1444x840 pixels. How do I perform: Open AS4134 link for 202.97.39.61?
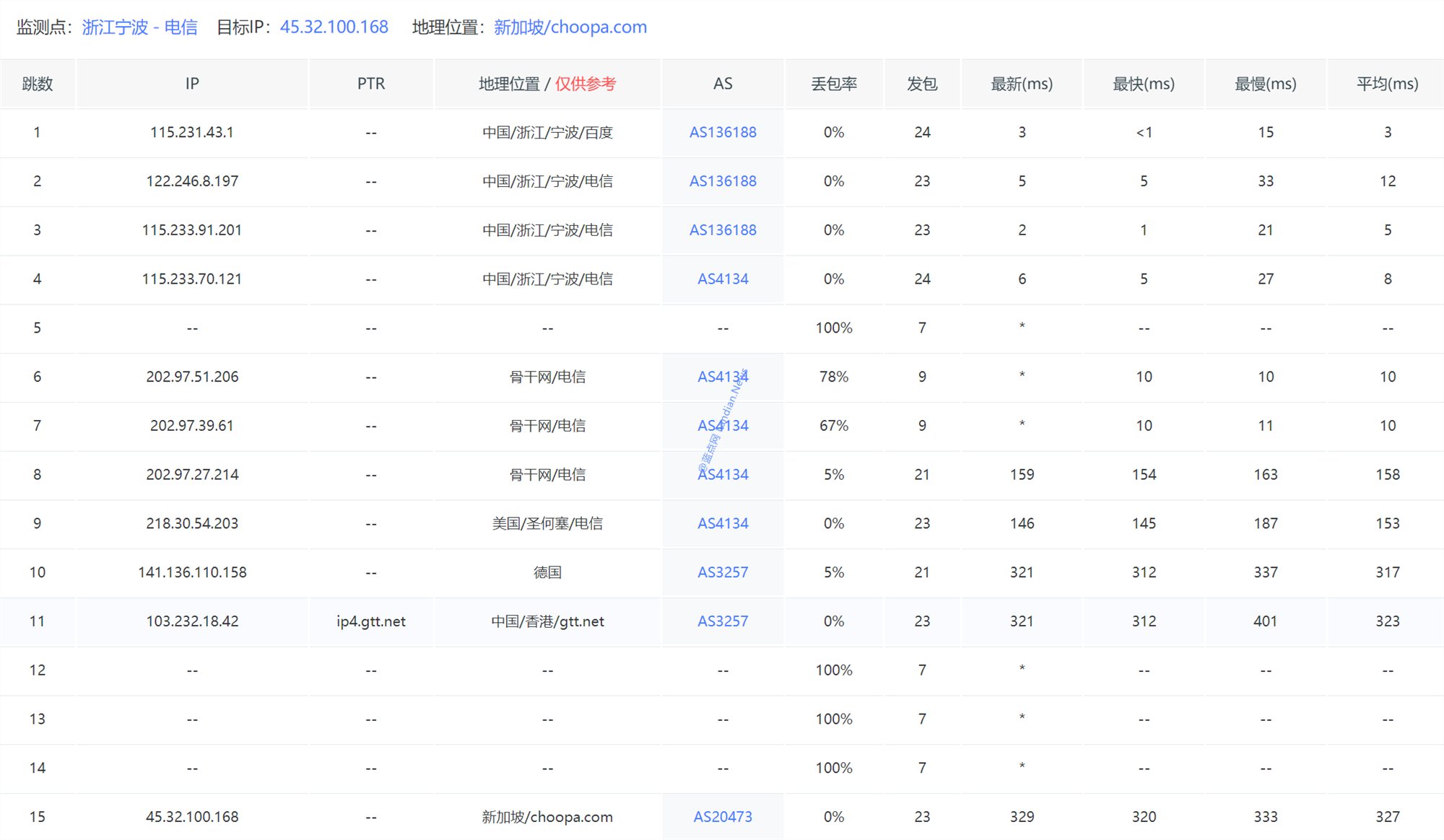click(x=723, y=426)
